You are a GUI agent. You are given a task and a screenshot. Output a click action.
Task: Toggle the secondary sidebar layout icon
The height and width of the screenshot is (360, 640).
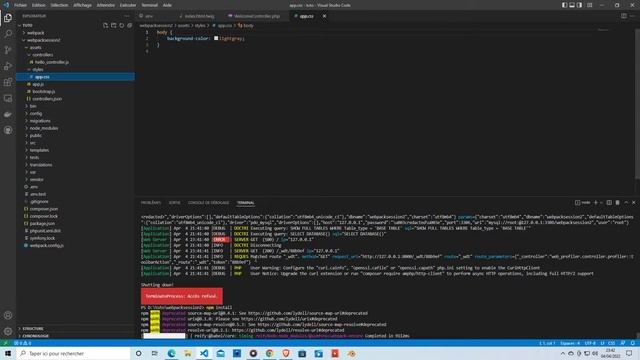pyautogui.click(x=580, y=5)
